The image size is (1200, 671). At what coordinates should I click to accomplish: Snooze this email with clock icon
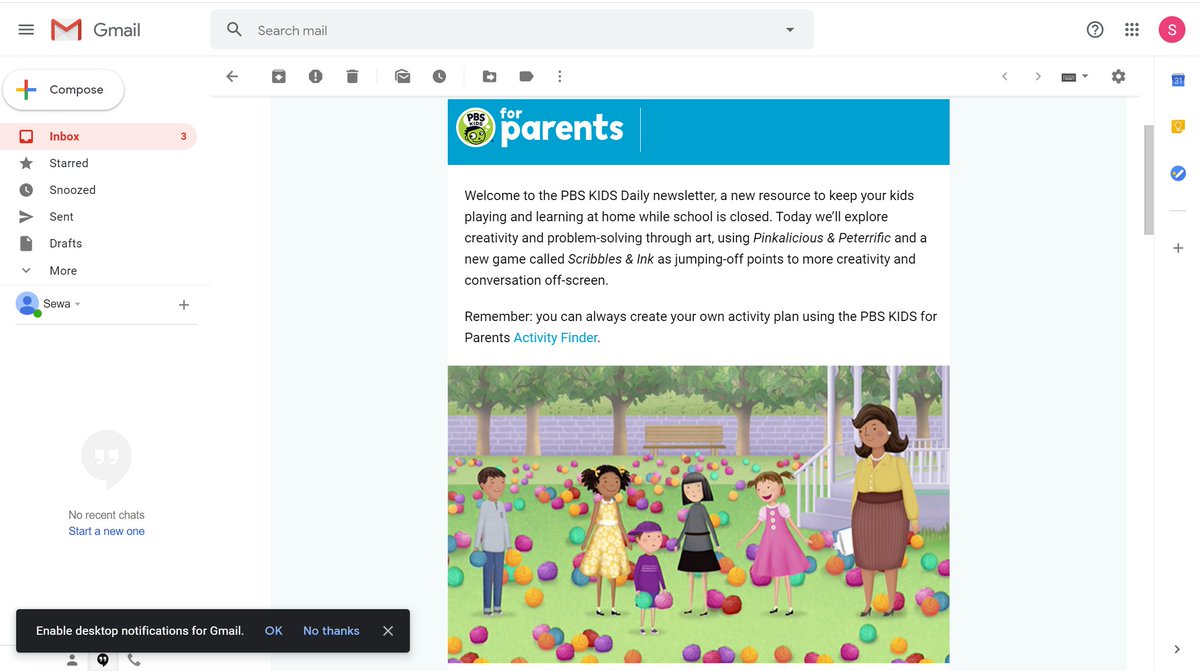[x=439, y=76]
